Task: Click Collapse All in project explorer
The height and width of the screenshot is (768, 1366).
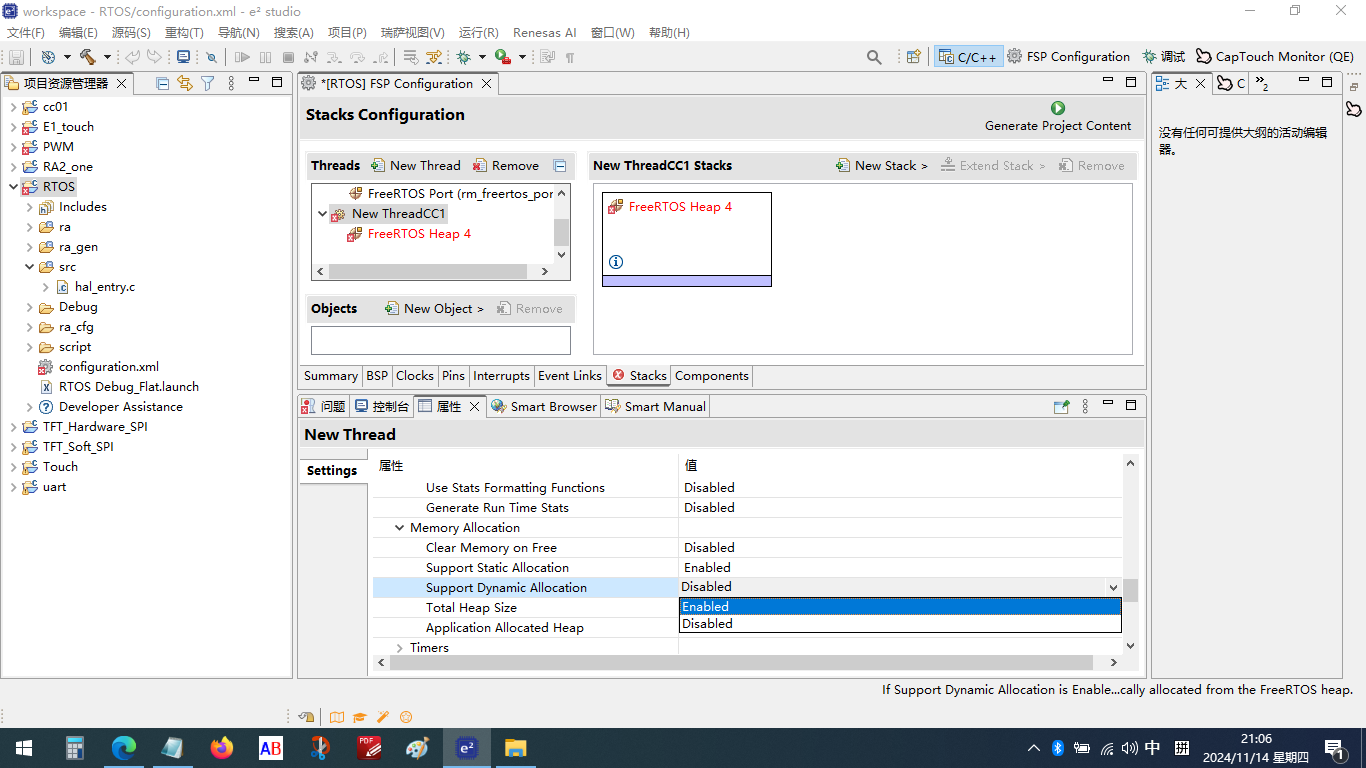Action: tap(163, 83)
